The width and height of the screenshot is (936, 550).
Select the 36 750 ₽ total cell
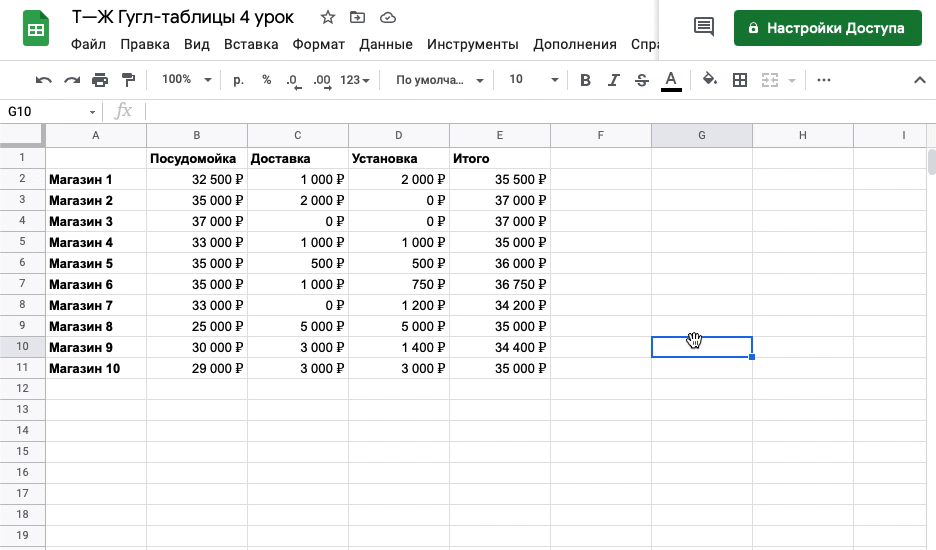point(500,284)
